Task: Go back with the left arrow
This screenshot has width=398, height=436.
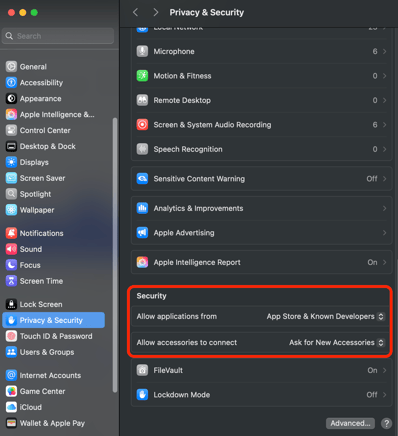Action: pyautogui.click(x=135, y=12)
